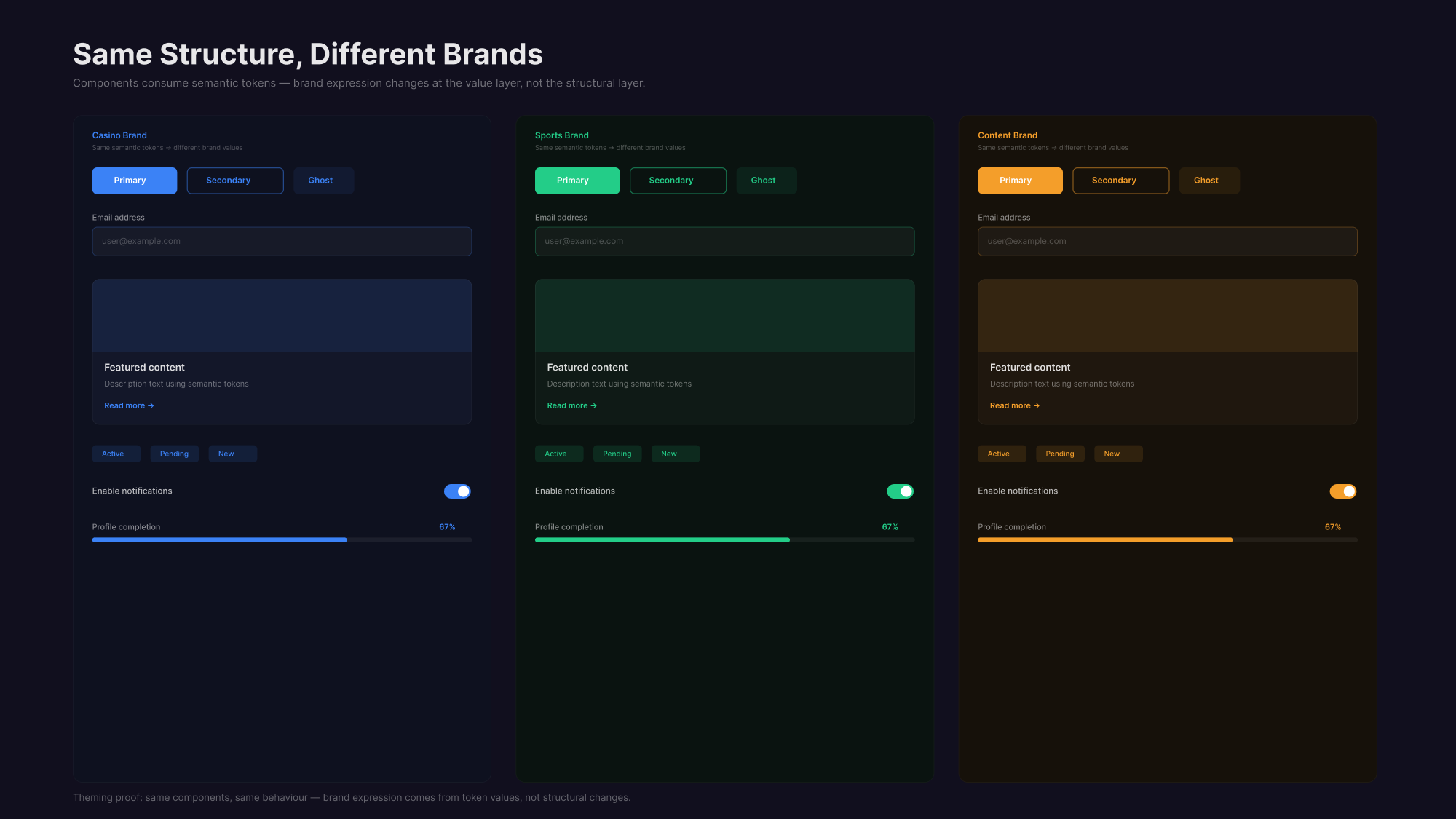
Task: Focus the Sports Brand email address field
Action: coord(724,241)
